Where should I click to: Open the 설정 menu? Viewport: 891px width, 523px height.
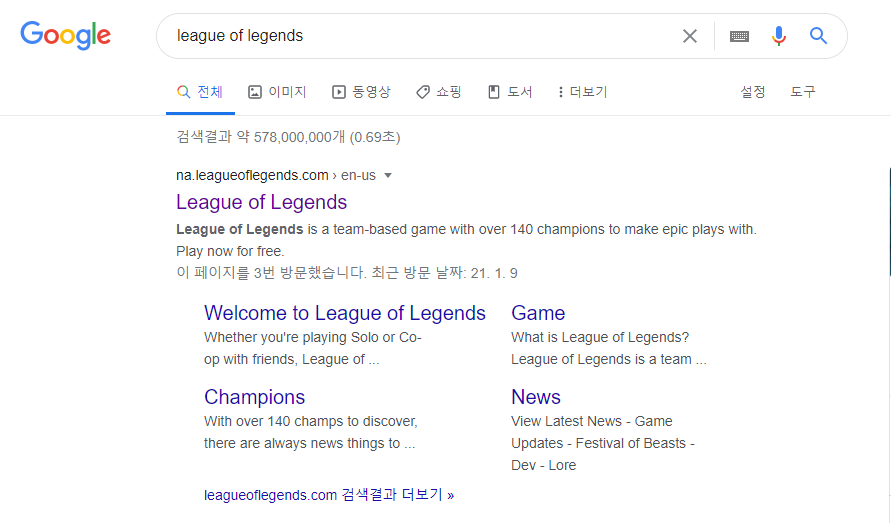752,92
